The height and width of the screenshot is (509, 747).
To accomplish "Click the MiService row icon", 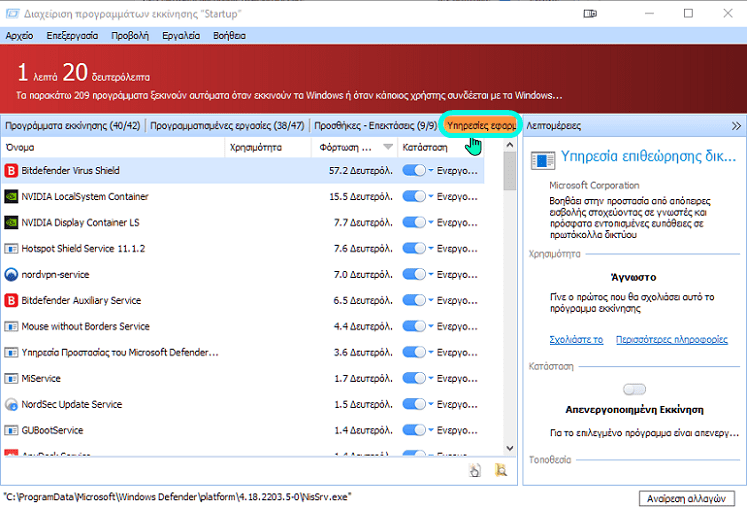I will pos(11,378).
